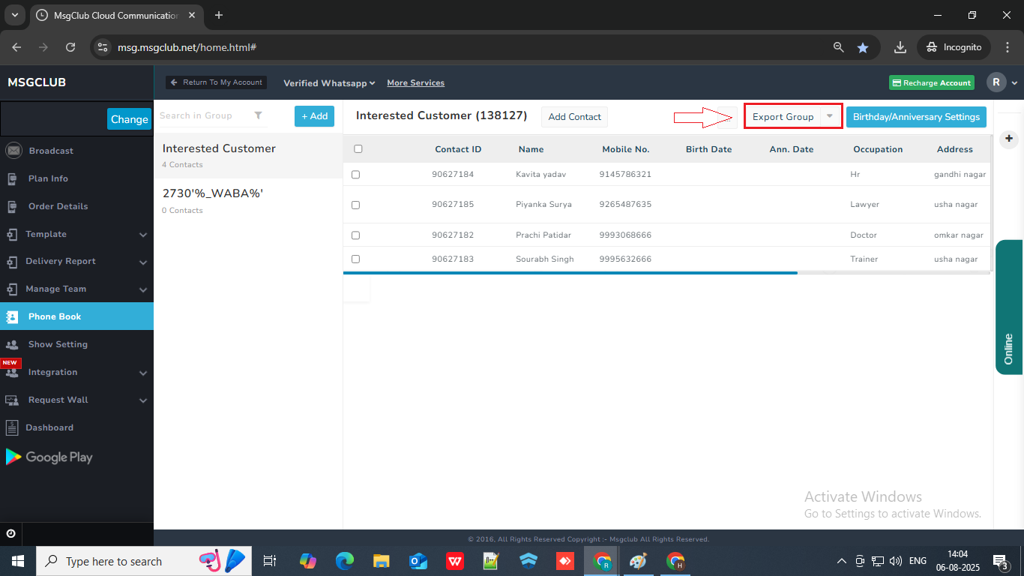
Task: Check the Kavita yadav row checkbox
Action: pos(355,174)
